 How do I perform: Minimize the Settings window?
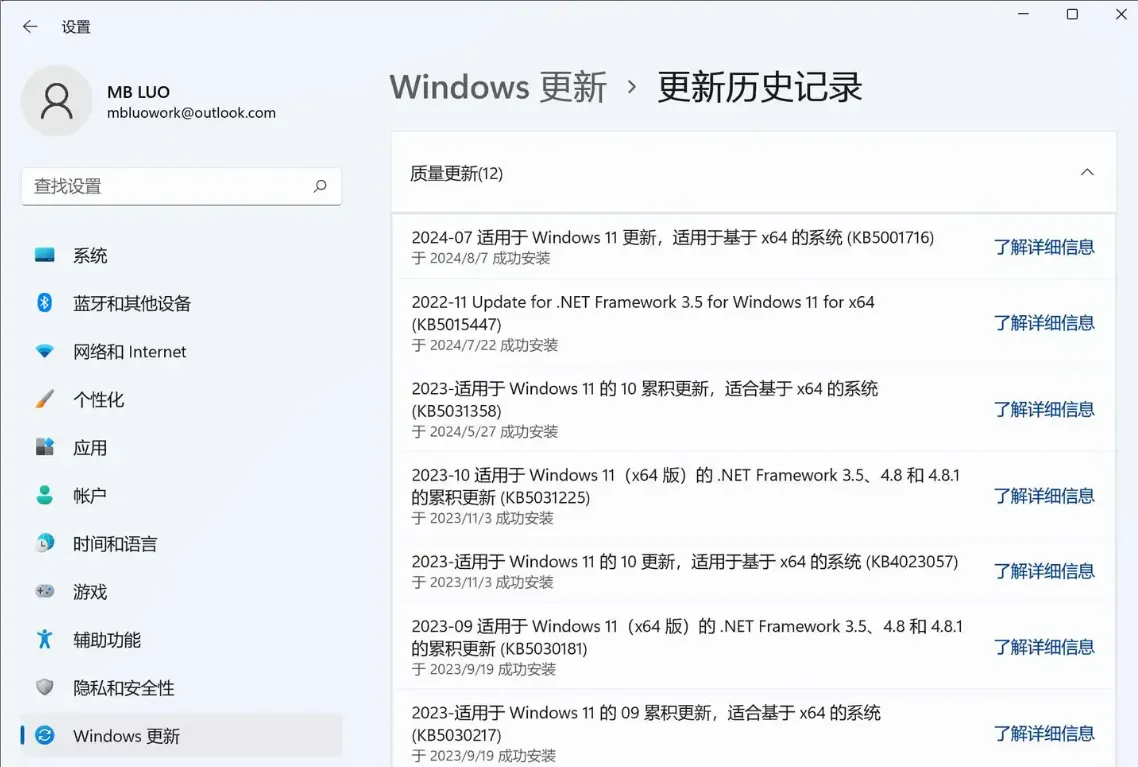(1023, 14)
